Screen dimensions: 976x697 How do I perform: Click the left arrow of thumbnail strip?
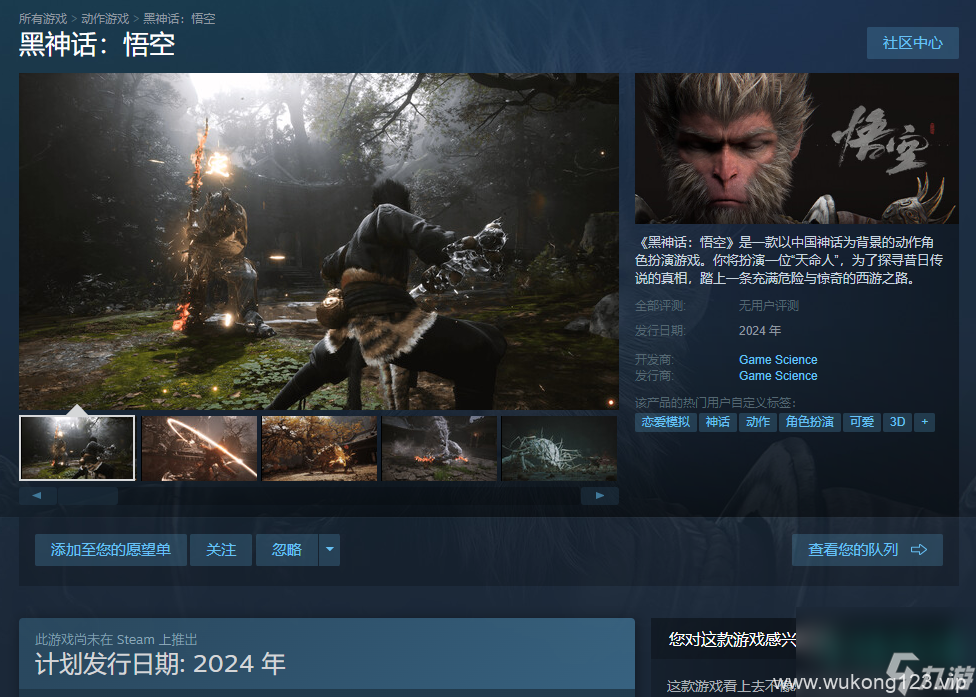(37, 495)
